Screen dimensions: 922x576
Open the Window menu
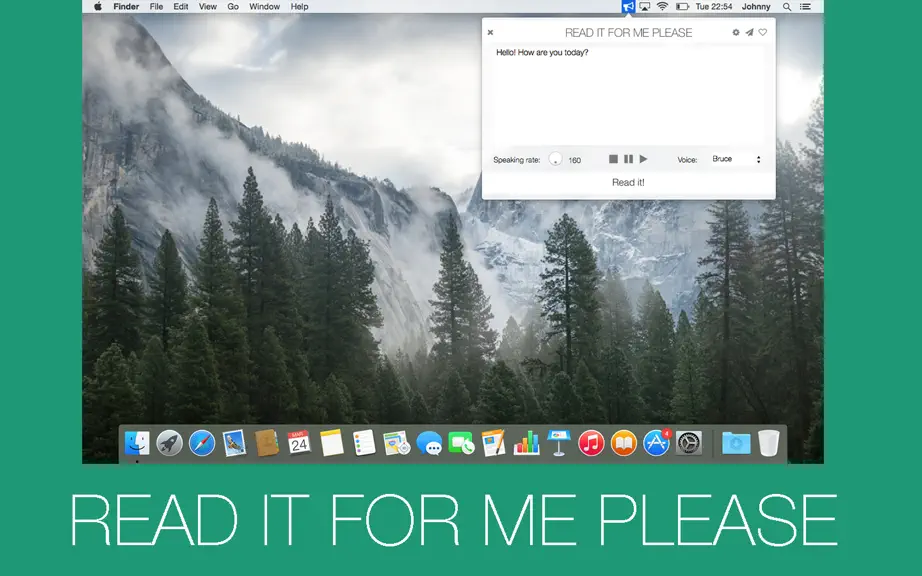264,6
